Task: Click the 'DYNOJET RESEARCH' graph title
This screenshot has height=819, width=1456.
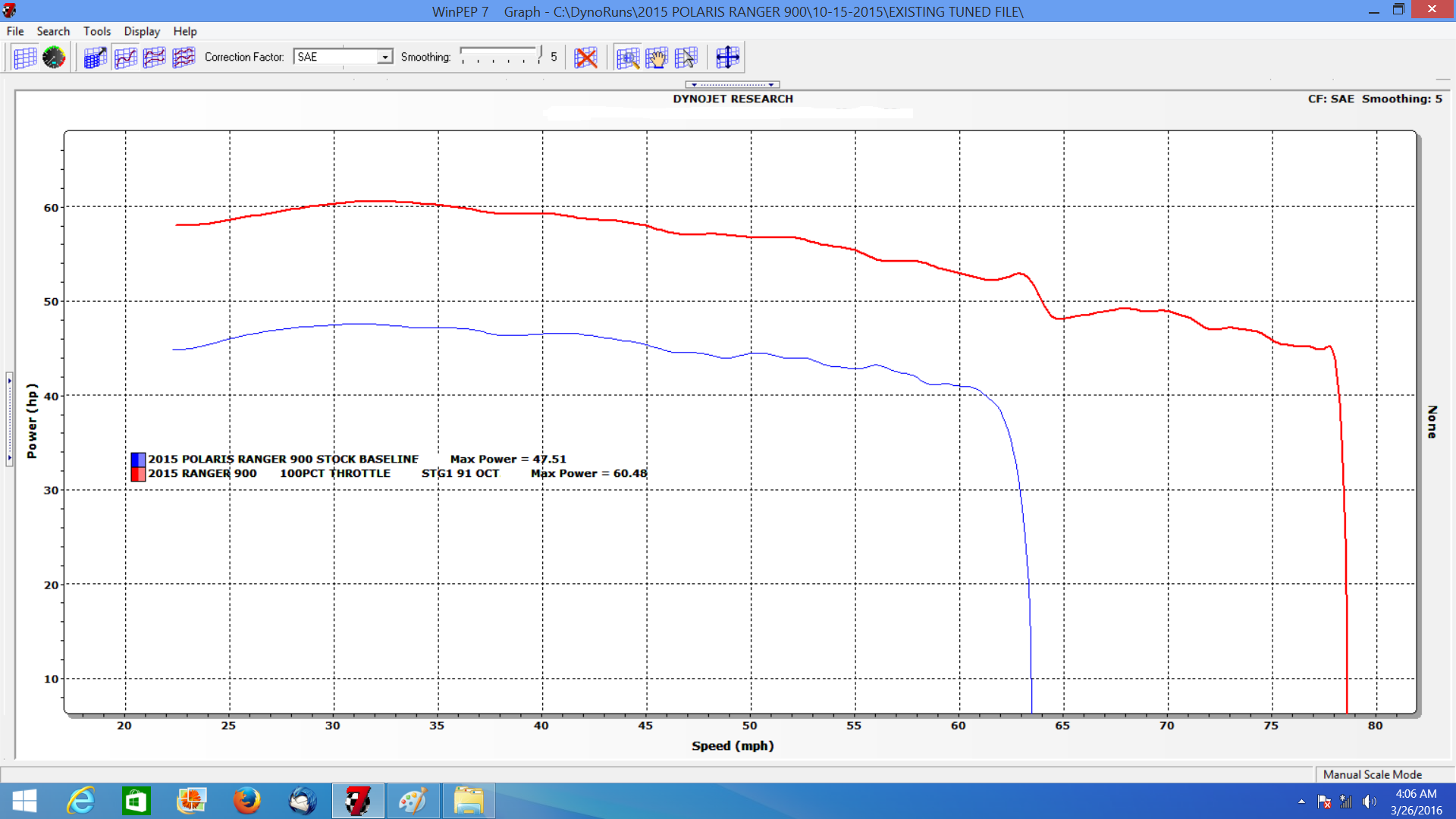Action: pos(733,99)
